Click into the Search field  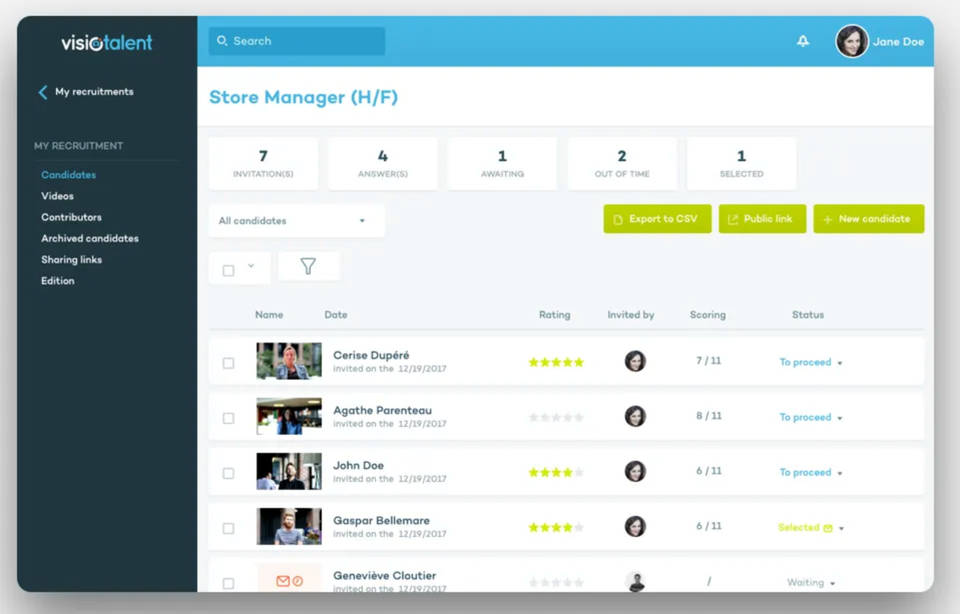pyautogui.click(x=297, y=41)
